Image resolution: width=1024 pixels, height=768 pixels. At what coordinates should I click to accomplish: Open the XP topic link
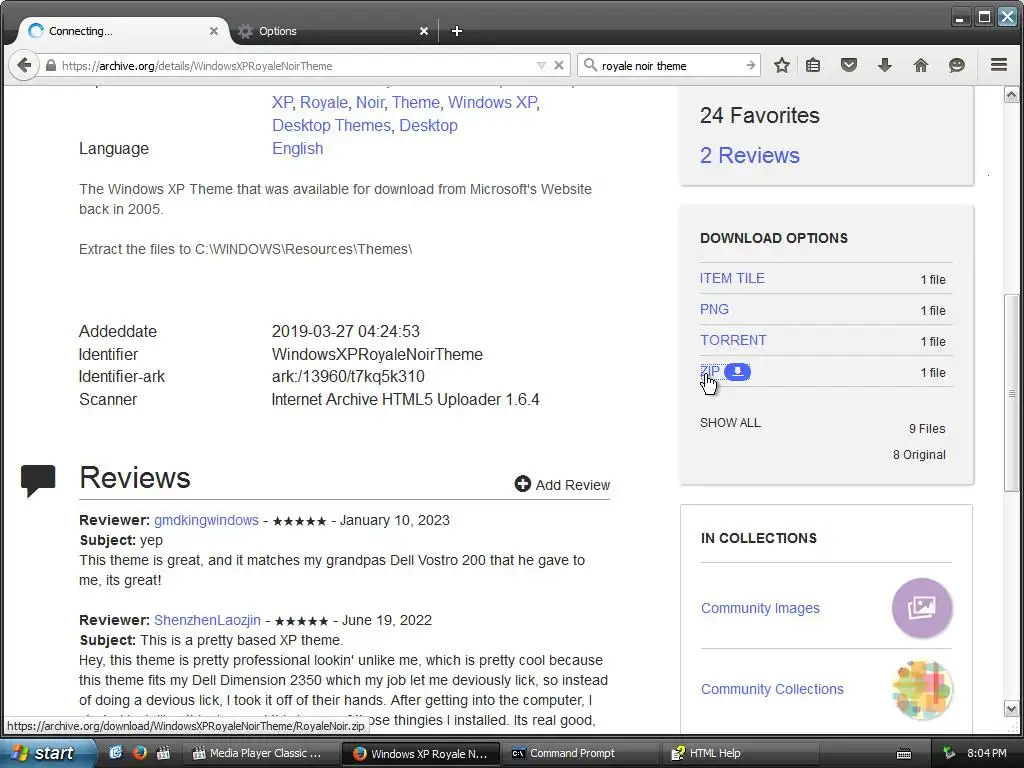(x=282, y=103)
